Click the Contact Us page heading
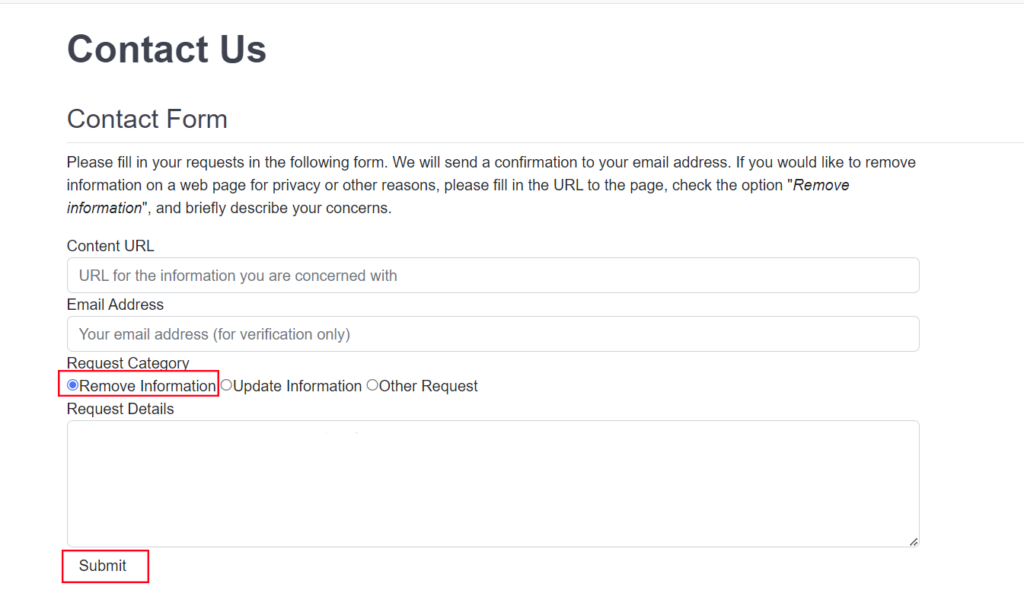1024x606 pixels. [x=166, y=48]
